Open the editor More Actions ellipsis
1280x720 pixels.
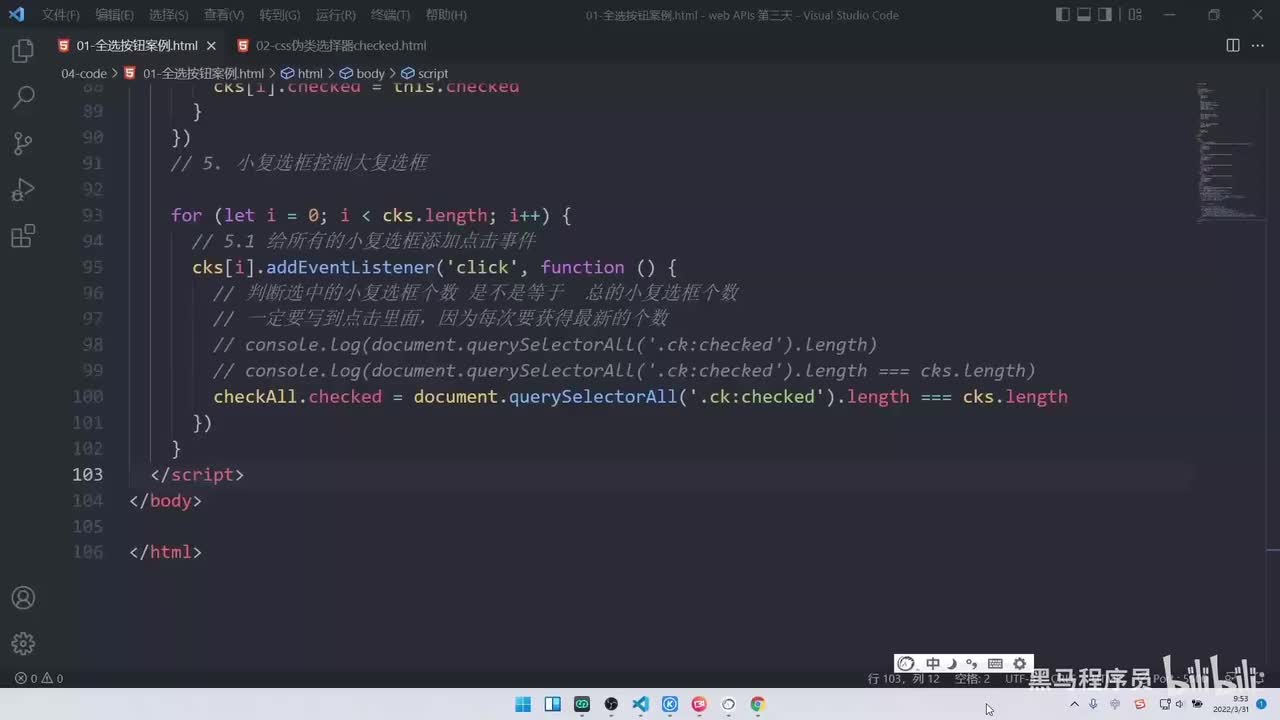click(1257, 45)
